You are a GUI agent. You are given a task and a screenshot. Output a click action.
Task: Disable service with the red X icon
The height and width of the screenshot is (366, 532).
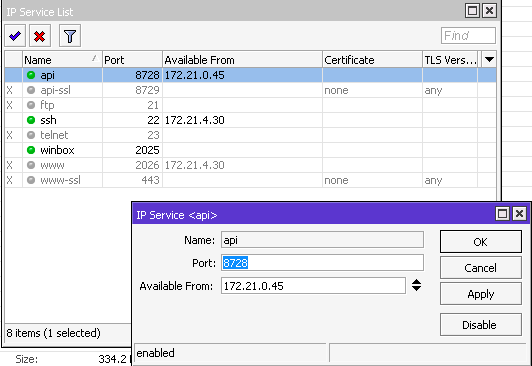click(x=40, y=36)
